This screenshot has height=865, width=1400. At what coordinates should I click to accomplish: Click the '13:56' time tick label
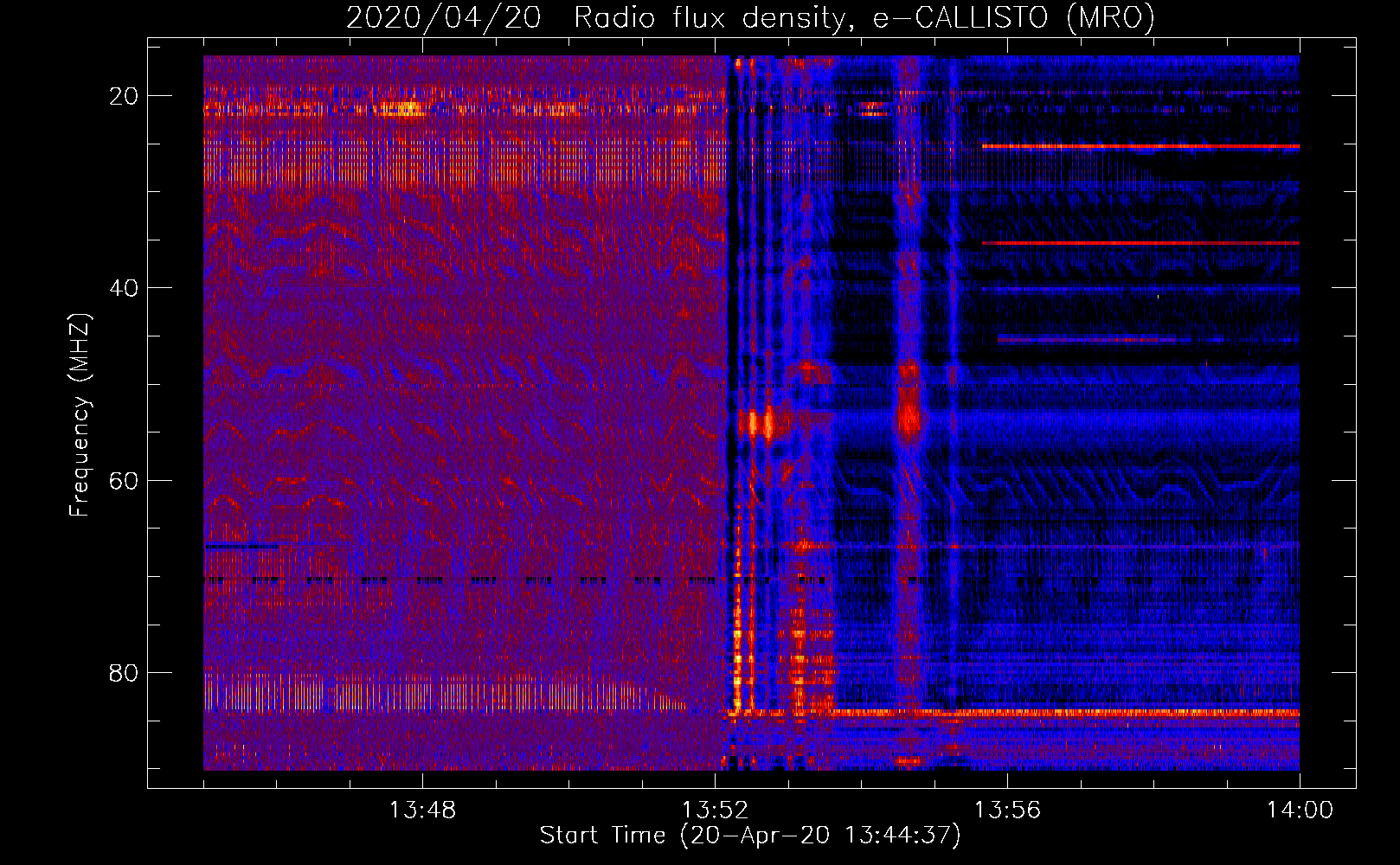point(1007,811)
